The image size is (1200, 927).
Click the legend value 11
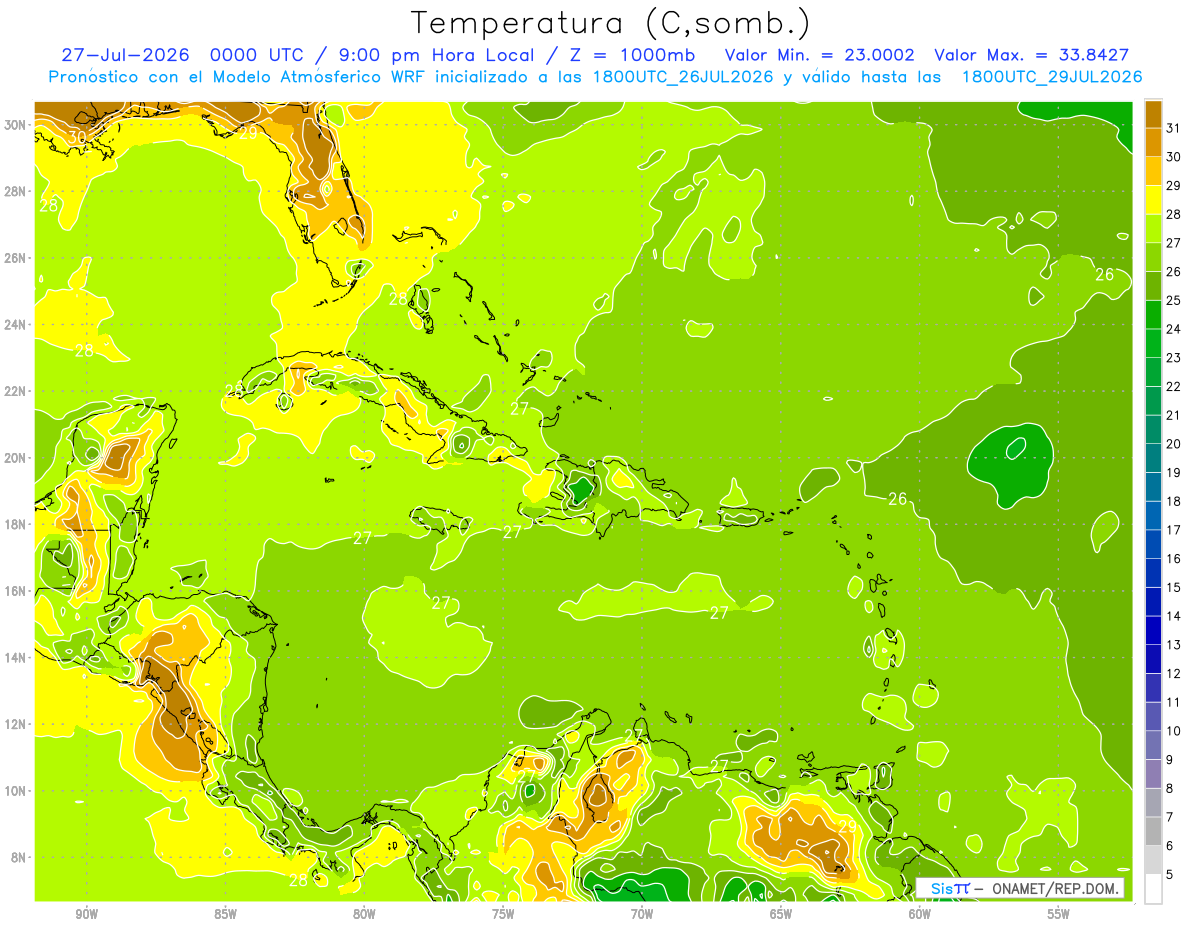point(1173,702)
